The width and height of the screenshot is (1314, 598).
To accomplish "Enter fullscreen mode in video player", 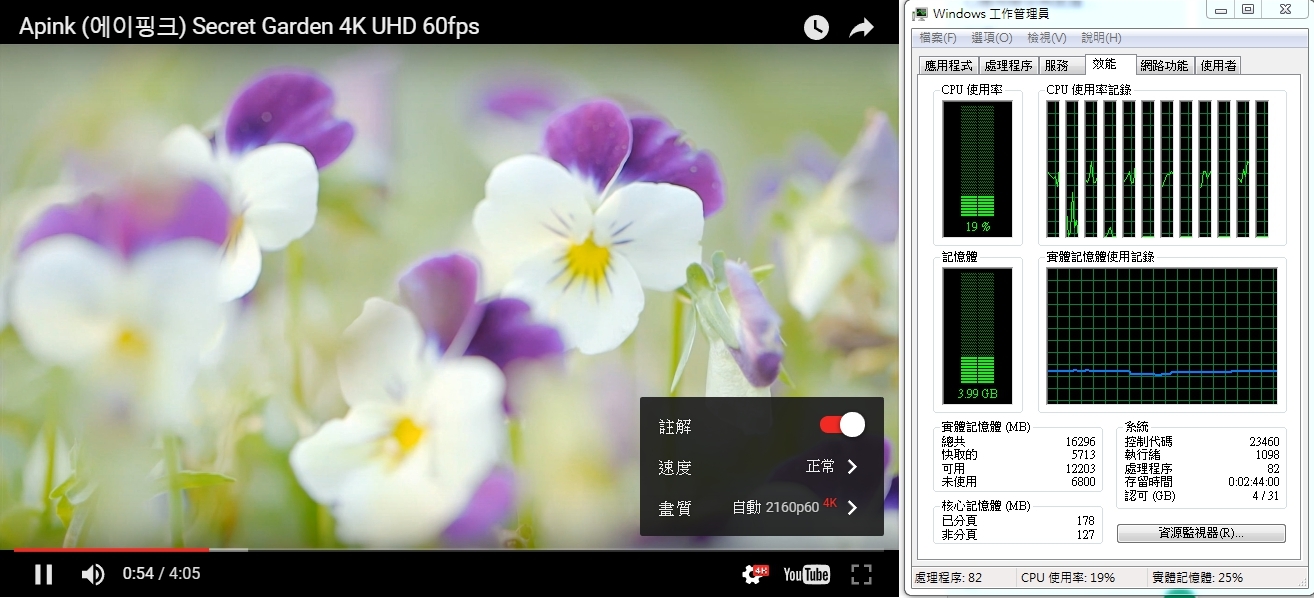I will [x=861, y=574].
